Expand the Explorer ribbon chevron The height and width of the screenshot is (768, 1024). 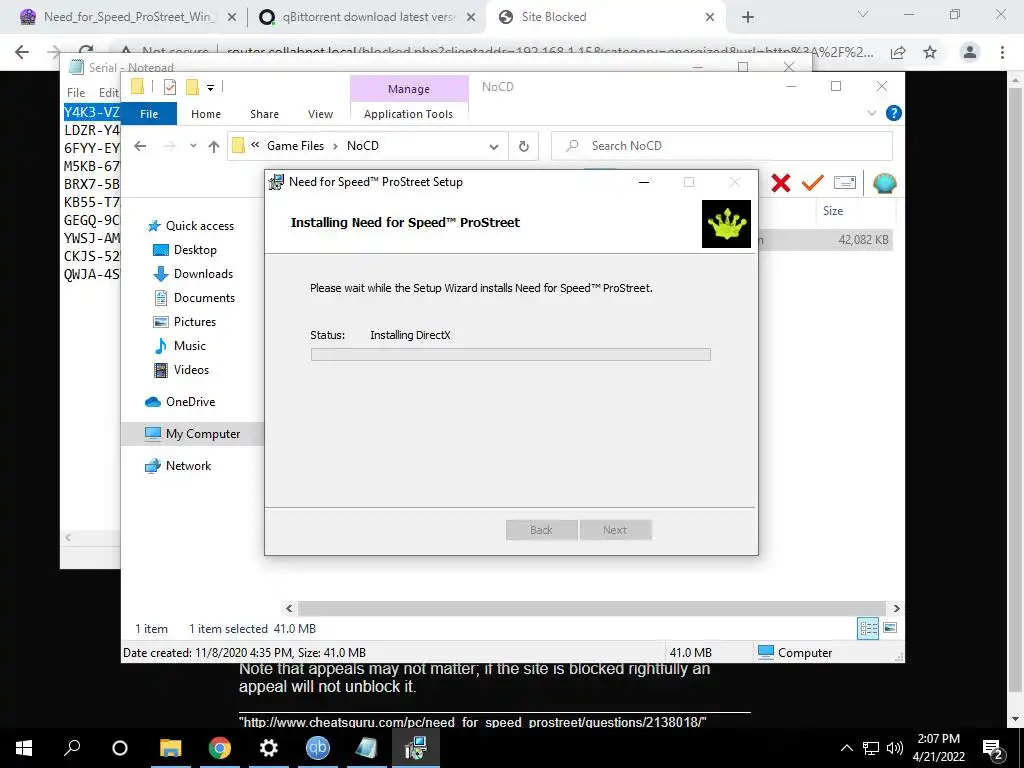872,113
